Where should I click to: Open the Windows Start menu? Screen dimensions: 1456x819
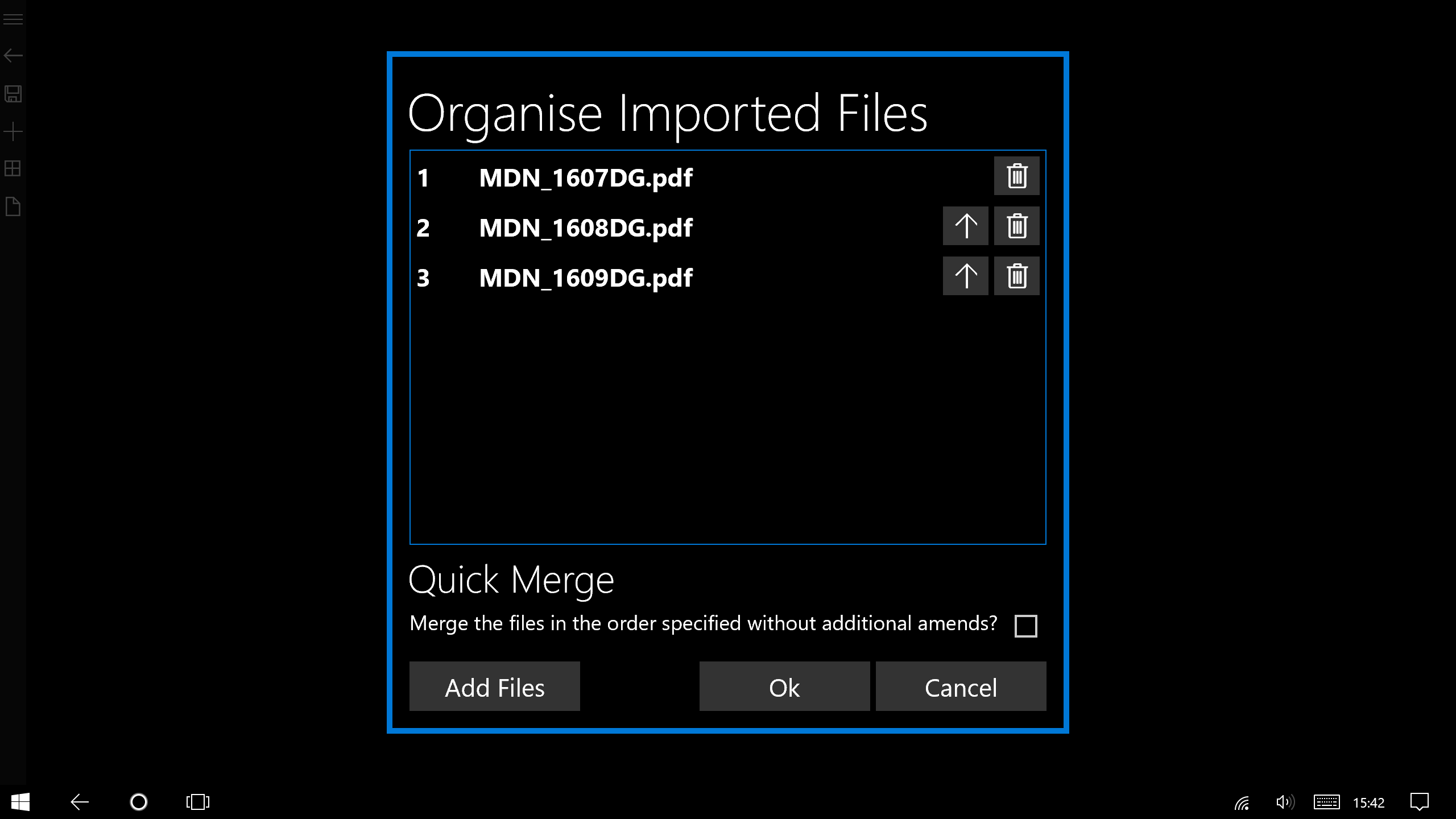coord(20,802)
